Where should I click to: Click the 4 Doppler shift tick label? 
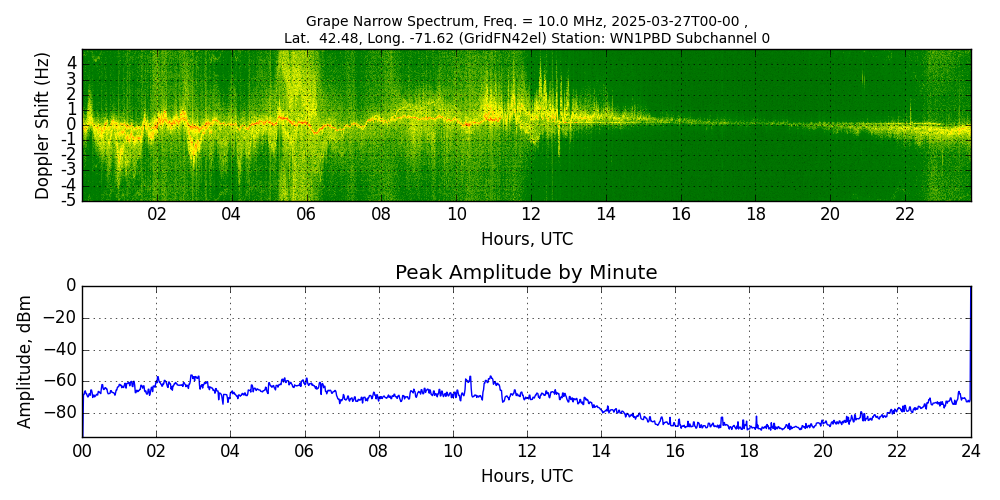(72, 62)
